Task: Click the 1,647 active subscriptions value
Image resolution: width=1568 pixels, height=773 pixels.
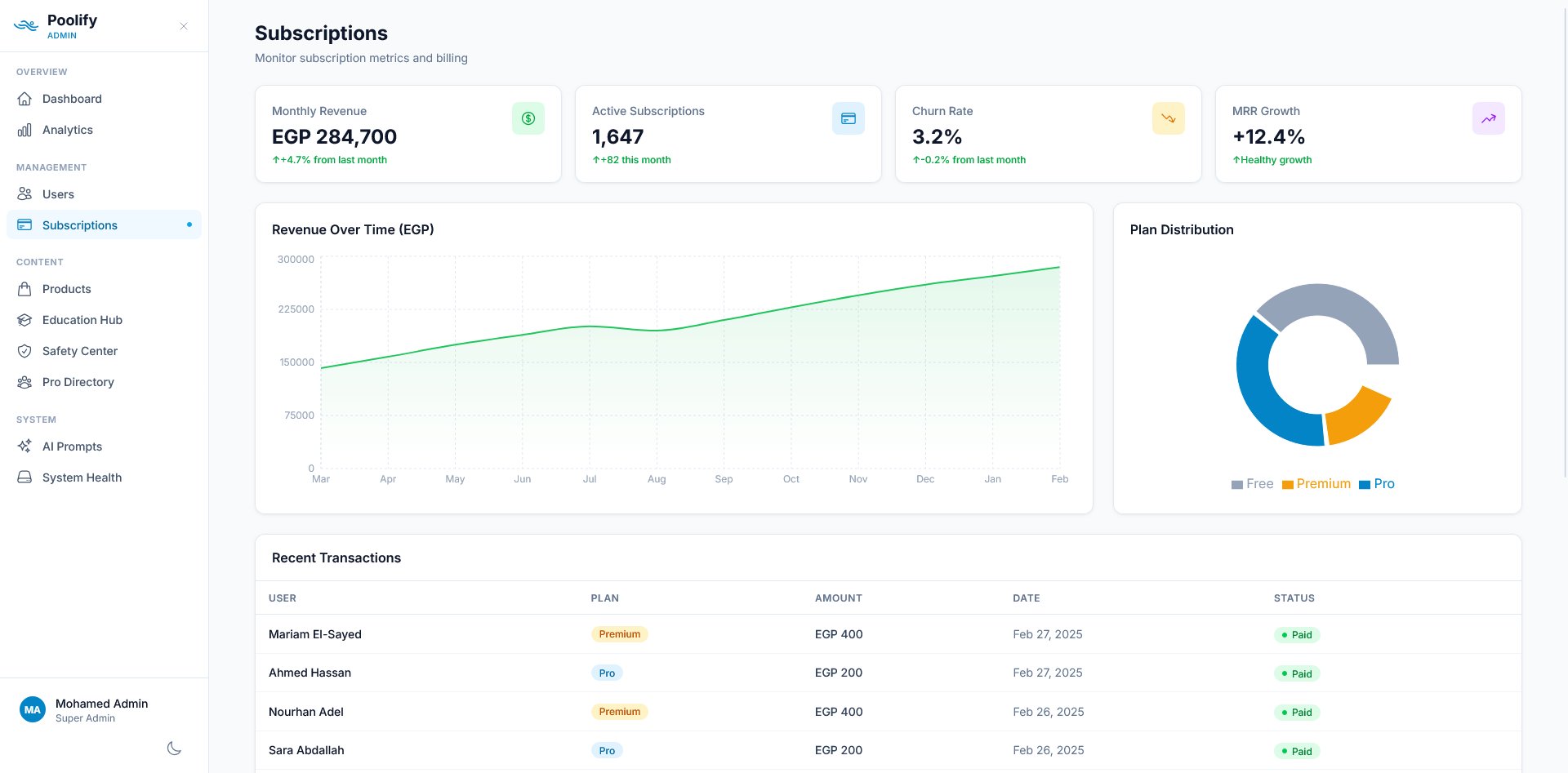Action: (618, 136)
